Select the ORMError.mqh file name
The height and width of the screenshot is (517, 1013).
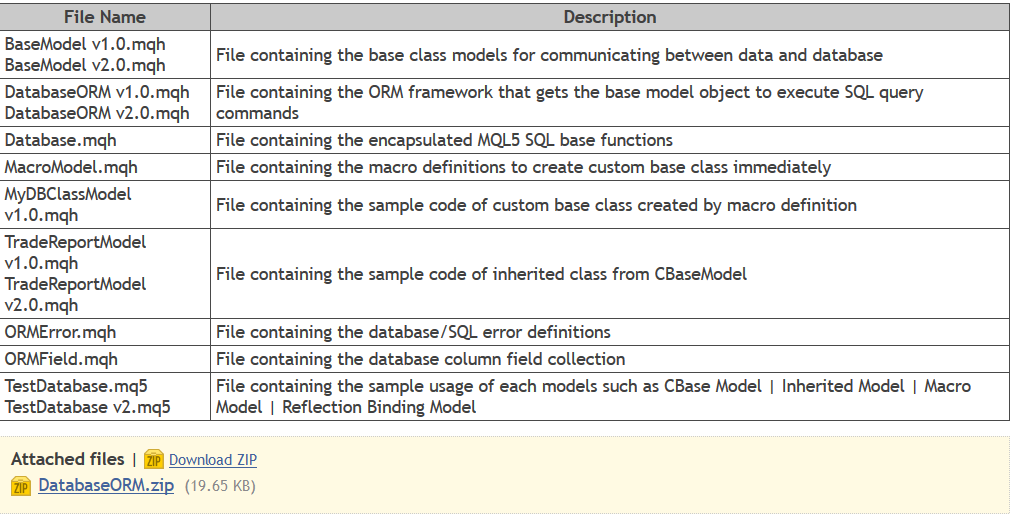point(61,332)
